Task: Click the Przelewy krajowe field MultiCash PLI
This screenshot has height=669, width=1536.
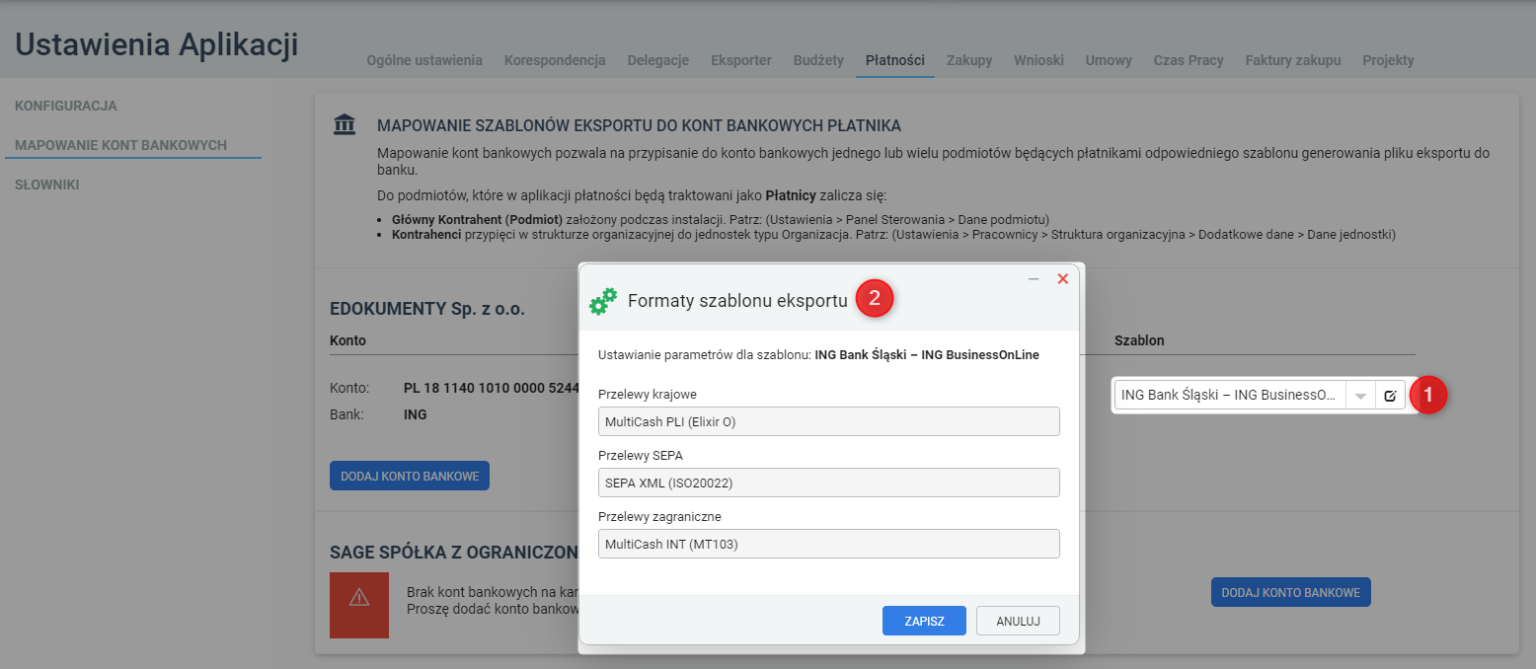Action: coord(828,421)
